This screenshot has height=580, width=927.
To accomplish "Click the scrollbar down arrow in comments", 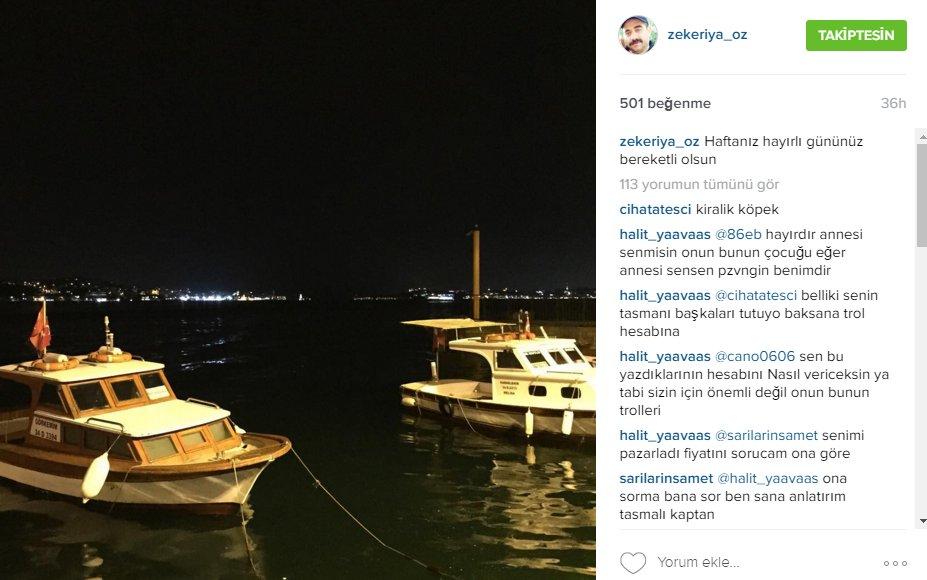I will [x=922, y=521].
